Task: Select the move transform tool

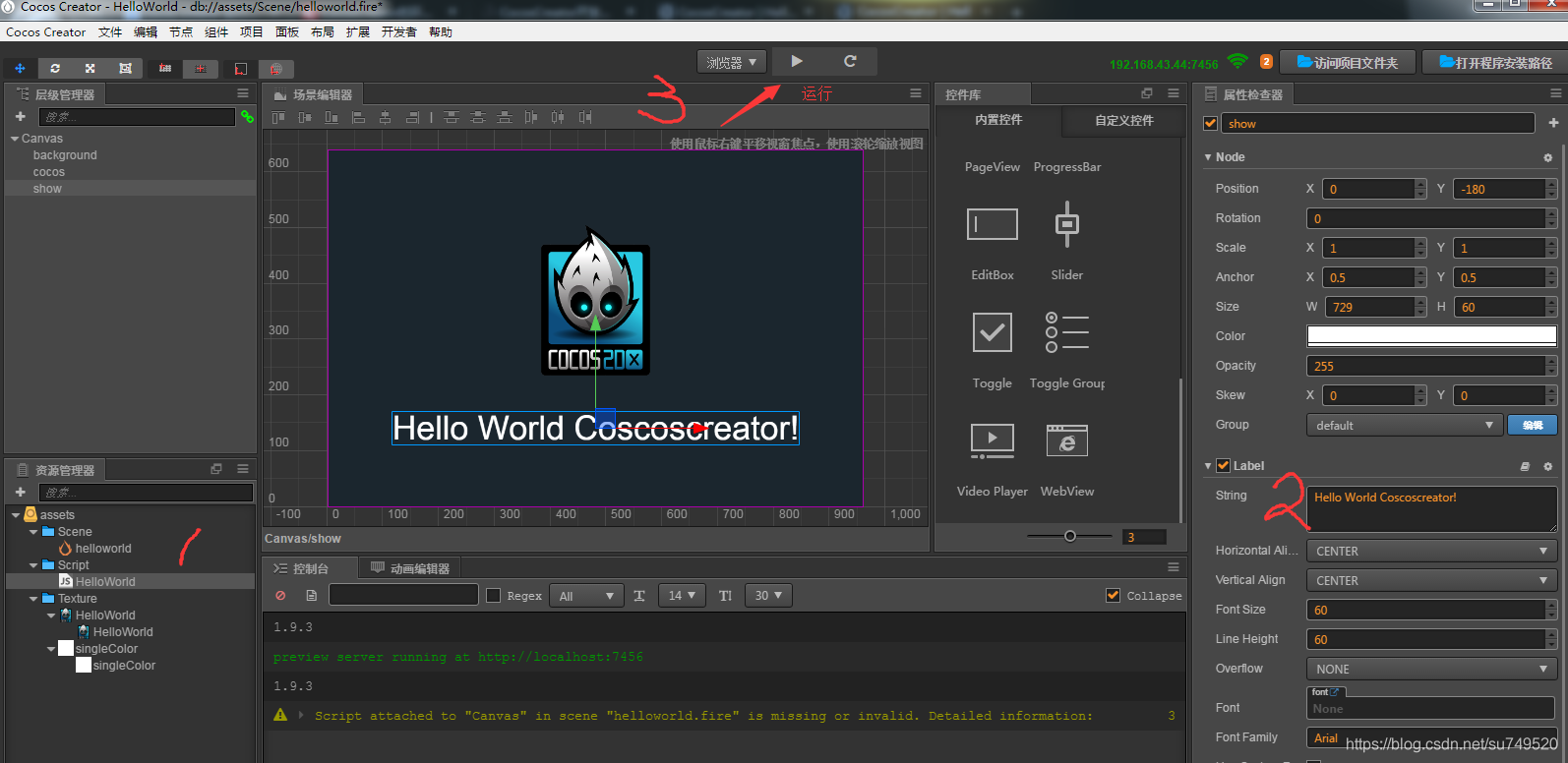Action: tap(20, 68)
